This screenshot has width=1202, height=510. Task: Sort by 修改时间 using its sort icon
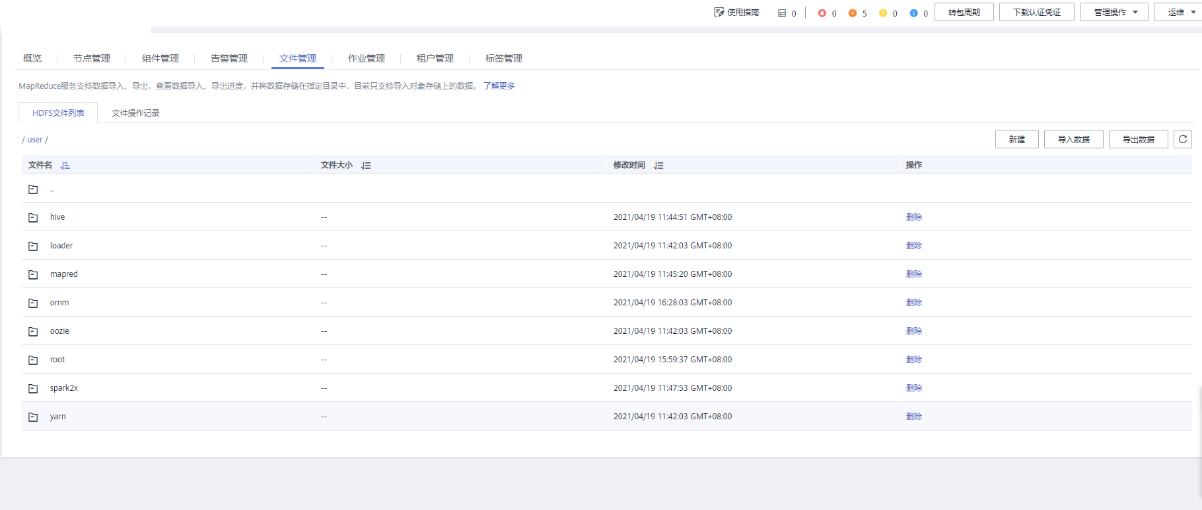coord(658,165)
